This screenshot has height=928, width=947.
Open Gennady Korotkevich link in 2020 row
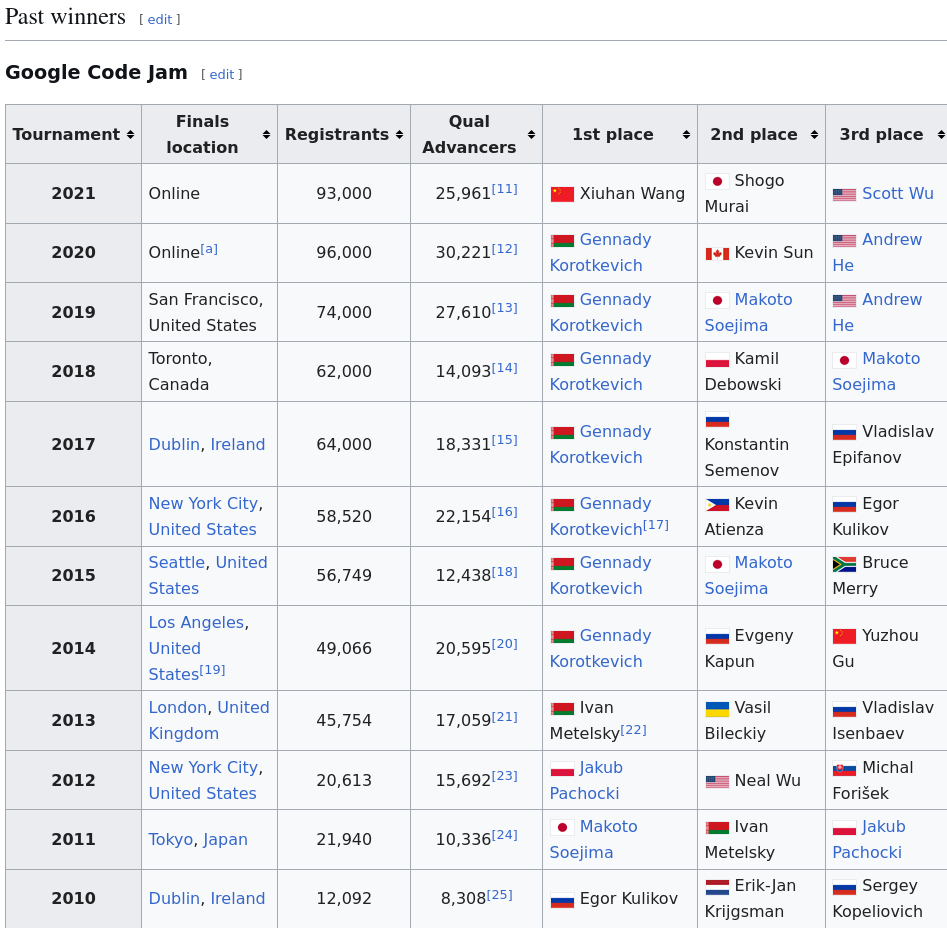point(601,252)
